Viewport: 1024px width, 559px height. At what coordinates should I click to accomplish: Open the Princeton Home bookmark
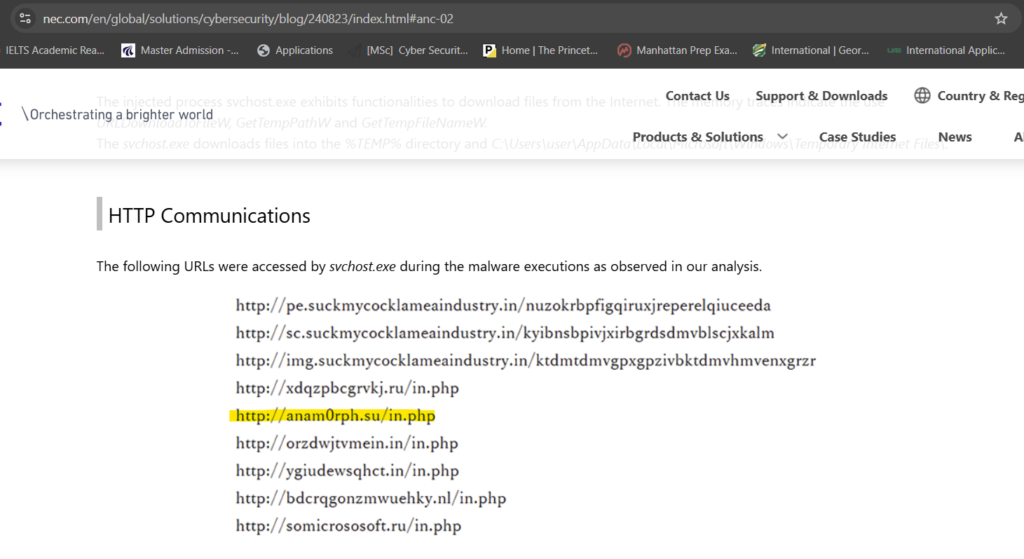[540, 50]
